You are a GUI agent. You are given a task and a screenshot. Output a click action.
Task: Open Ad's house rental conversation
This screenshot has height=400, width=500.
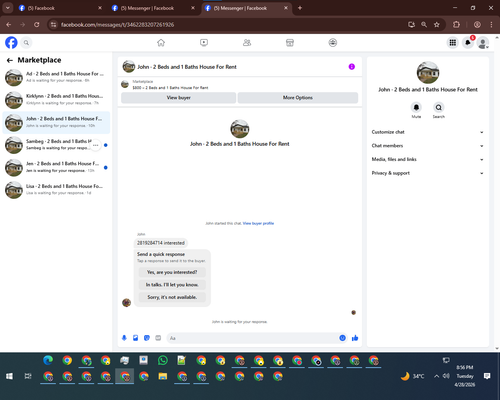pos(56,77)
